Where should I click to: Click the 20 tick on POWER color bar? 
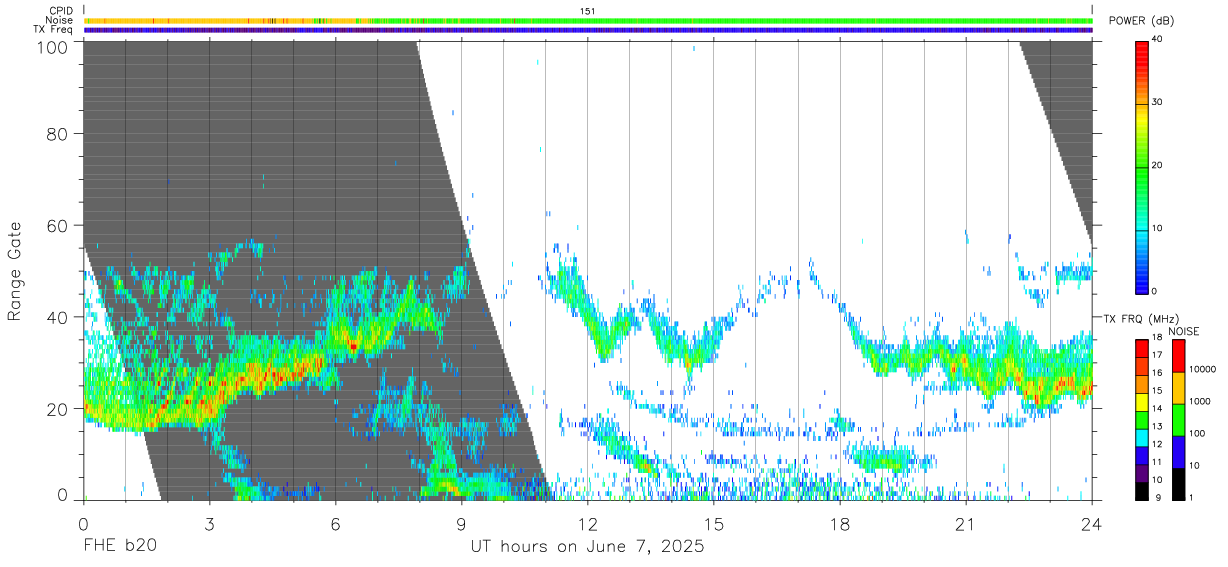(x=1156, y=165)
